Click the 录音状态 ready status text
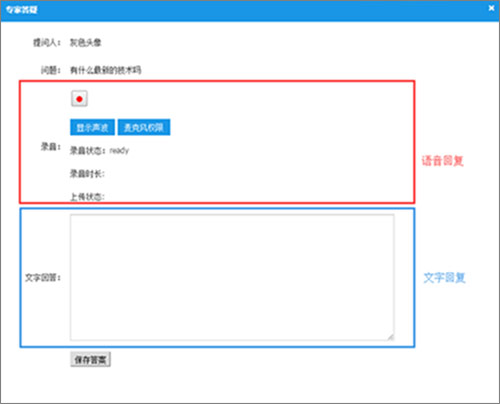 (99, 151)
